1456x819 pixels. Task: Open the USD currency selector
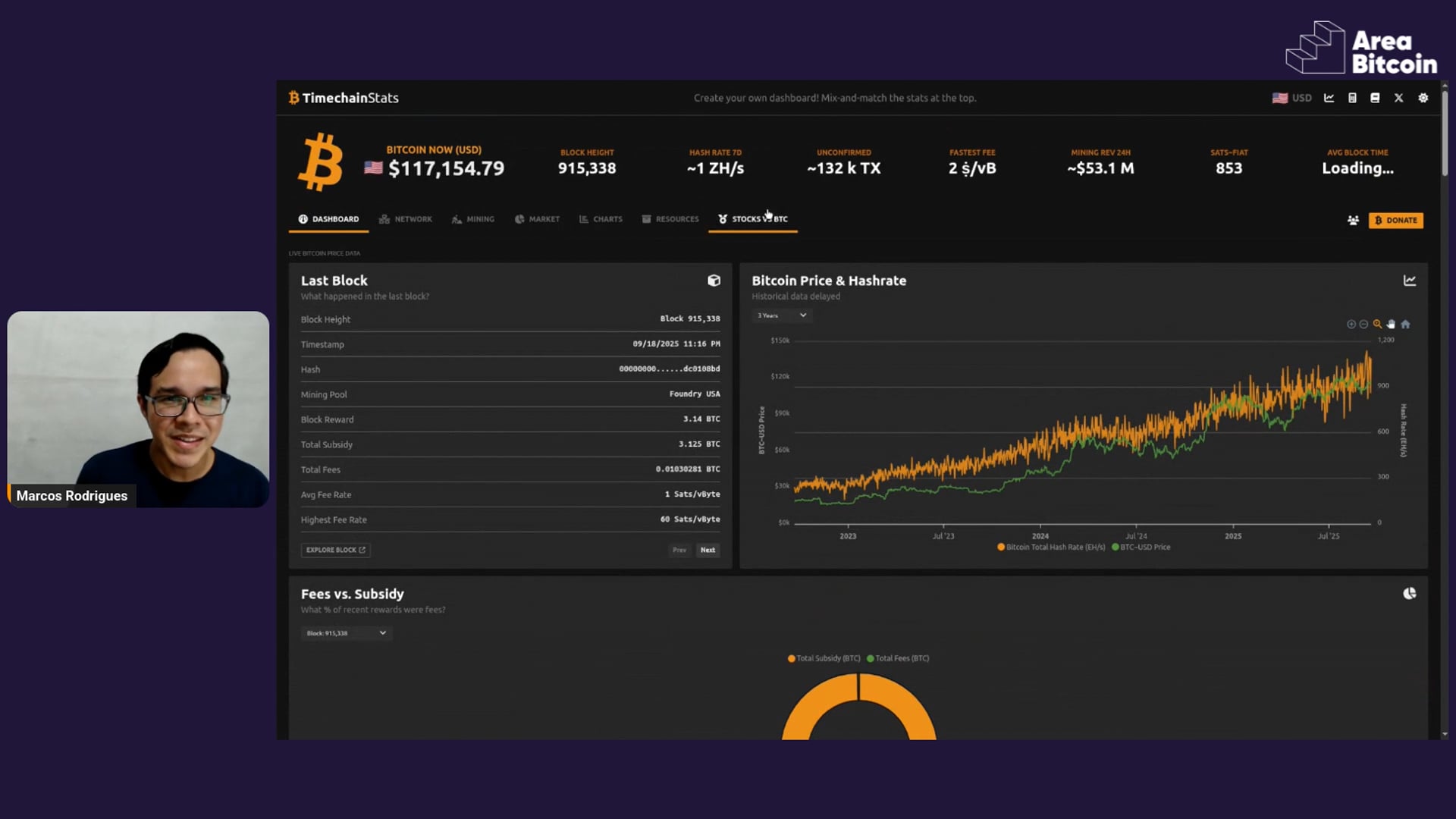point(1292,98)
